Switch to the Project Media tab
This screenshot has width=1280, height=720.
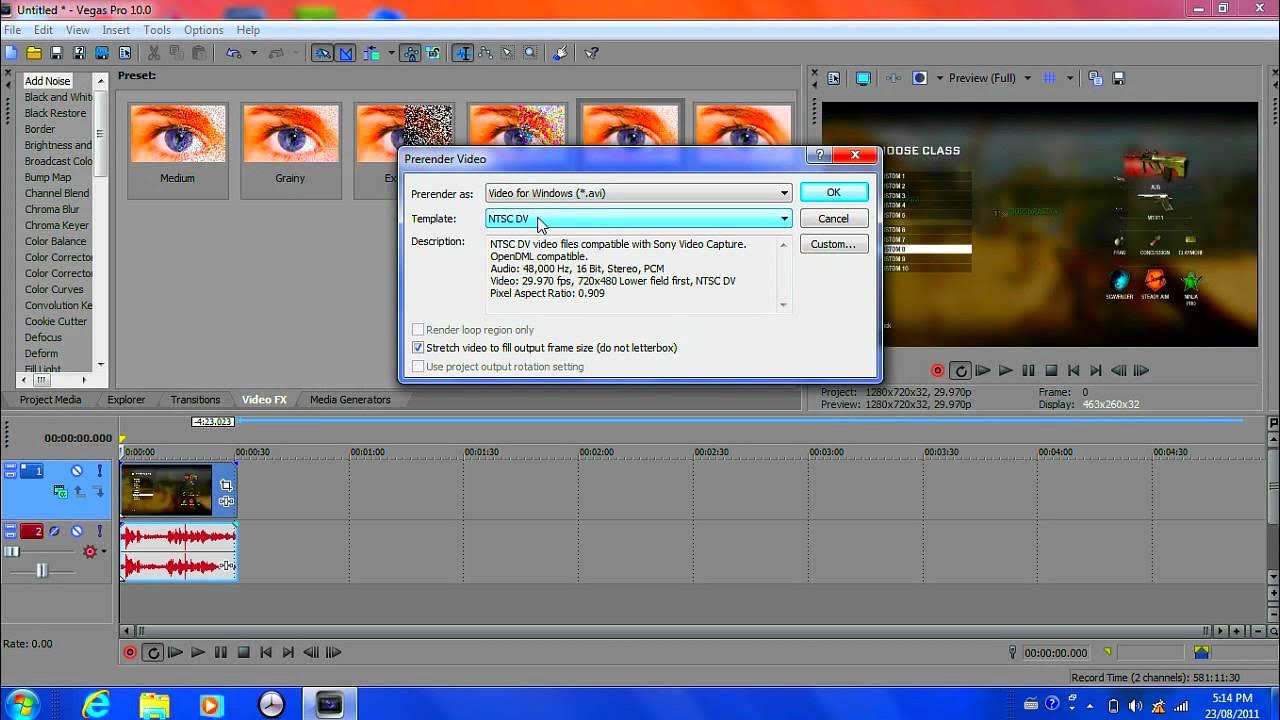coord(50,400)
